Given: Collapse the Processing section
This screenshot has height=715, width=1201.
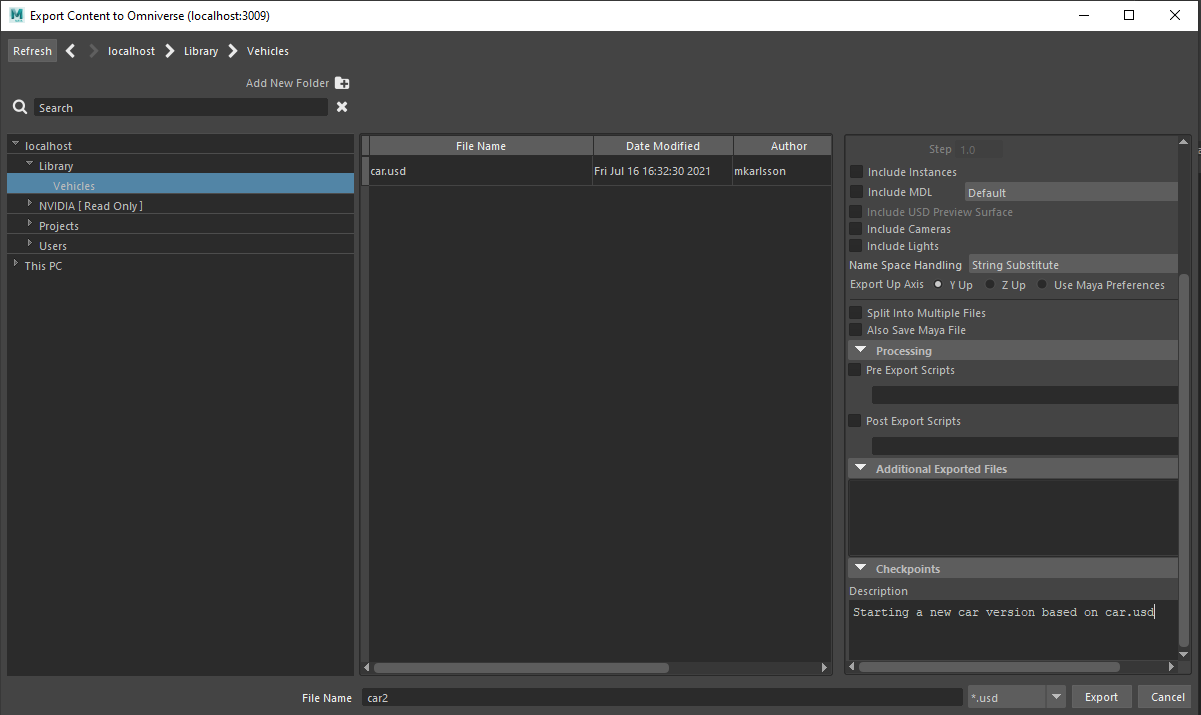Looking at the screenshot, I should [860, 350].
